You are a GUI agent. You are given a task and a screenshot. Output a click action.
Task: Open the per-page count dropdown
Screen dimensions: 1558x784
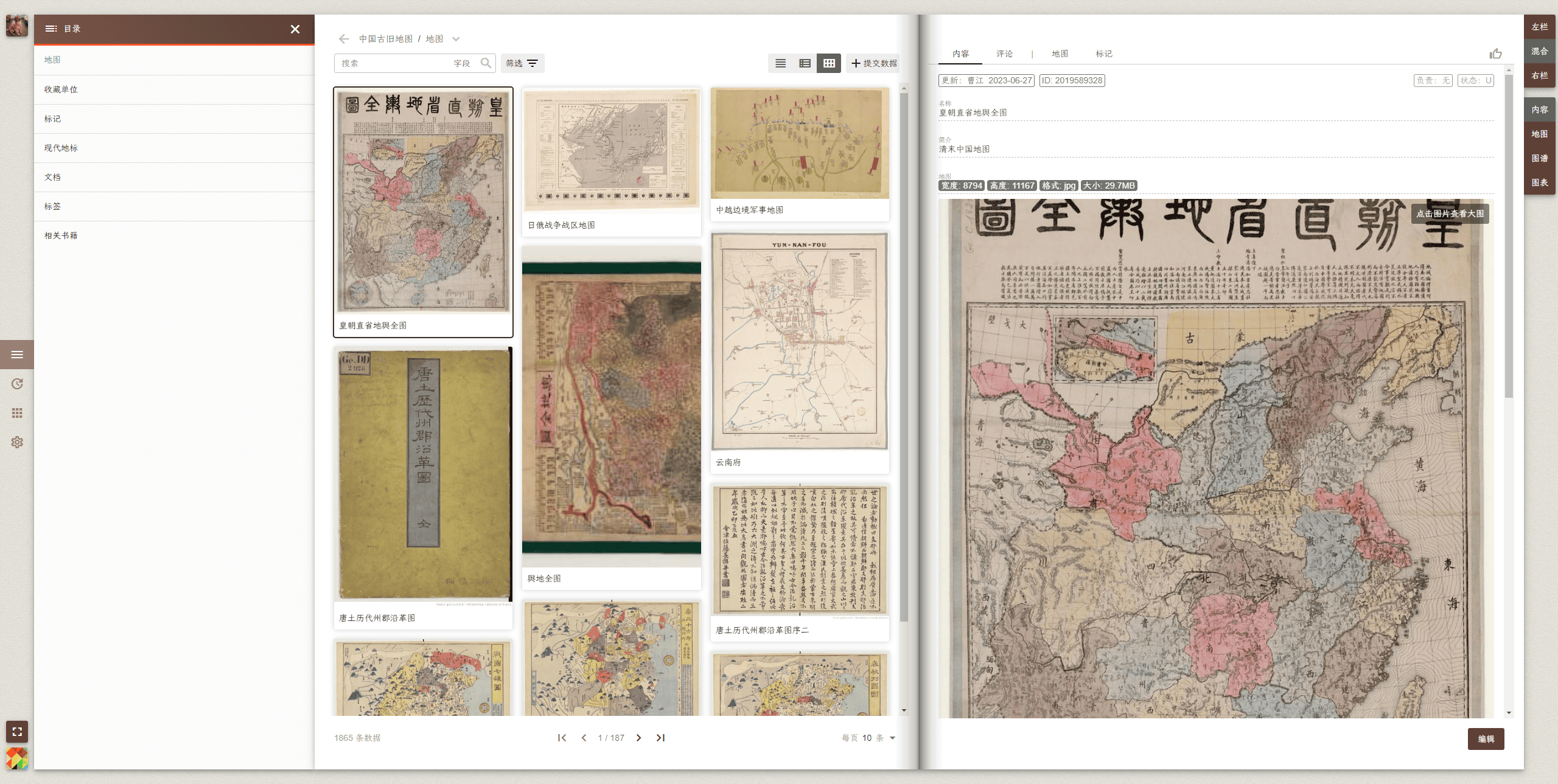point(892,738)
